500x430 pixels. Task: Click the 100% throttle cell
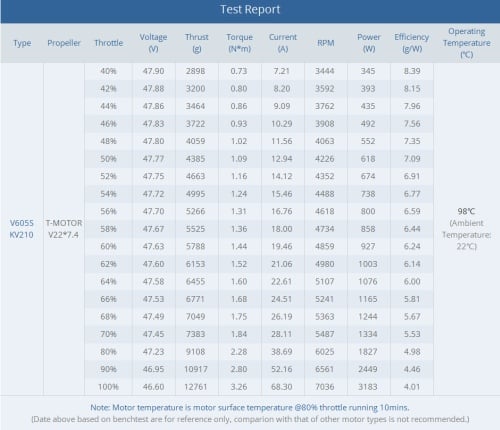(108, 387)
